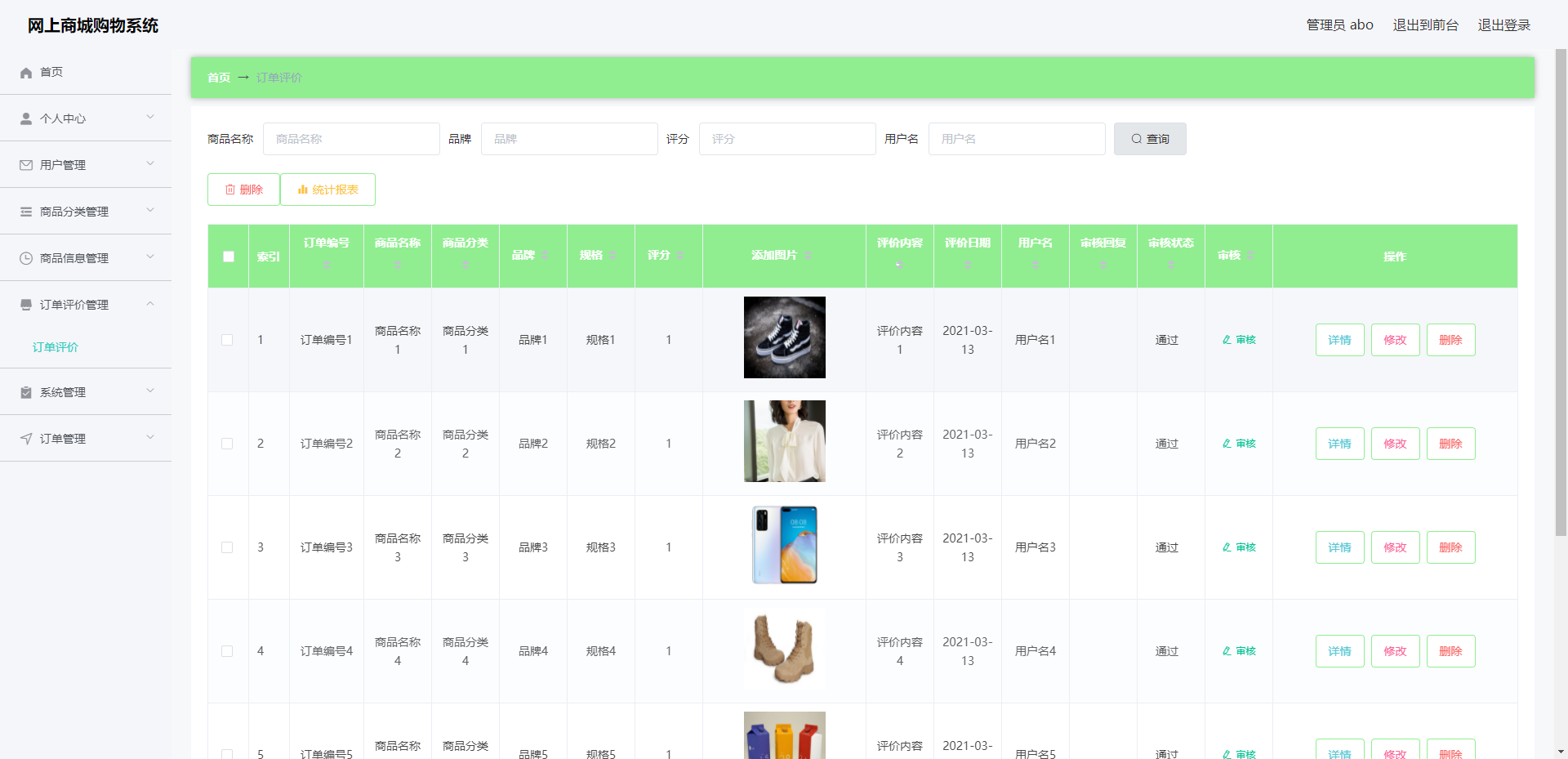
Task: Check the row 1 checkbox 订单编号1
Action: (227, 340)
